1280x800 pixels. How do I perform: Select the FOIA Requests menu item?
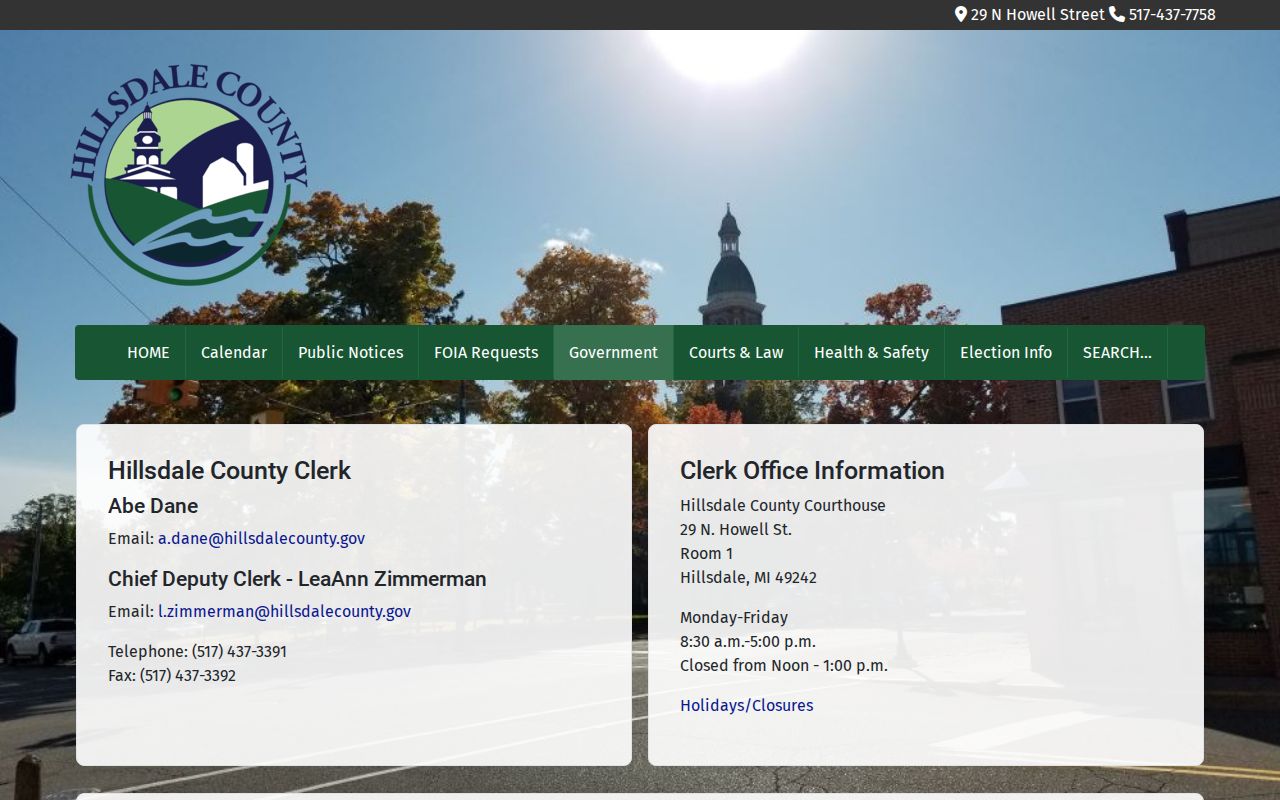pos(486,352)
